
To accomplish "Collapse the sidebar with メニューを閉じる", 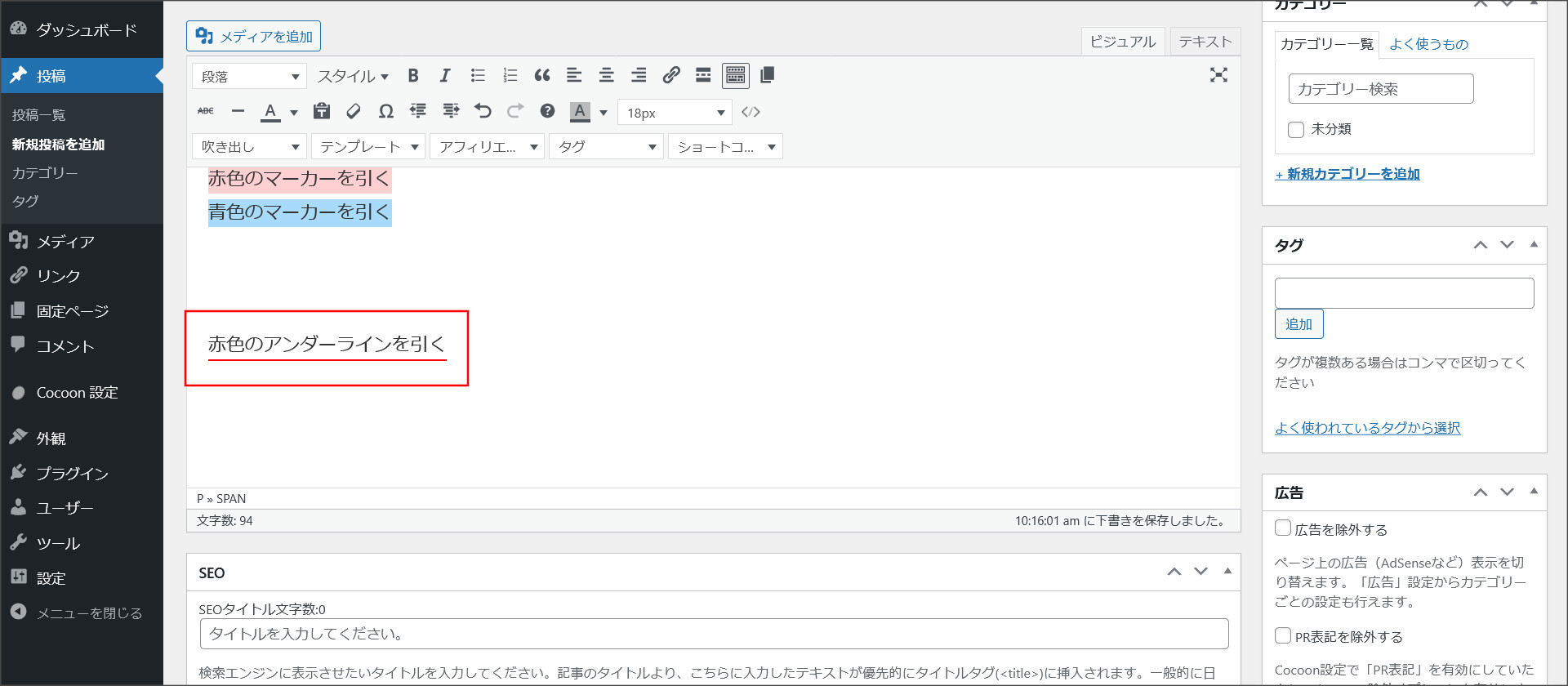I will coord(82,613).
